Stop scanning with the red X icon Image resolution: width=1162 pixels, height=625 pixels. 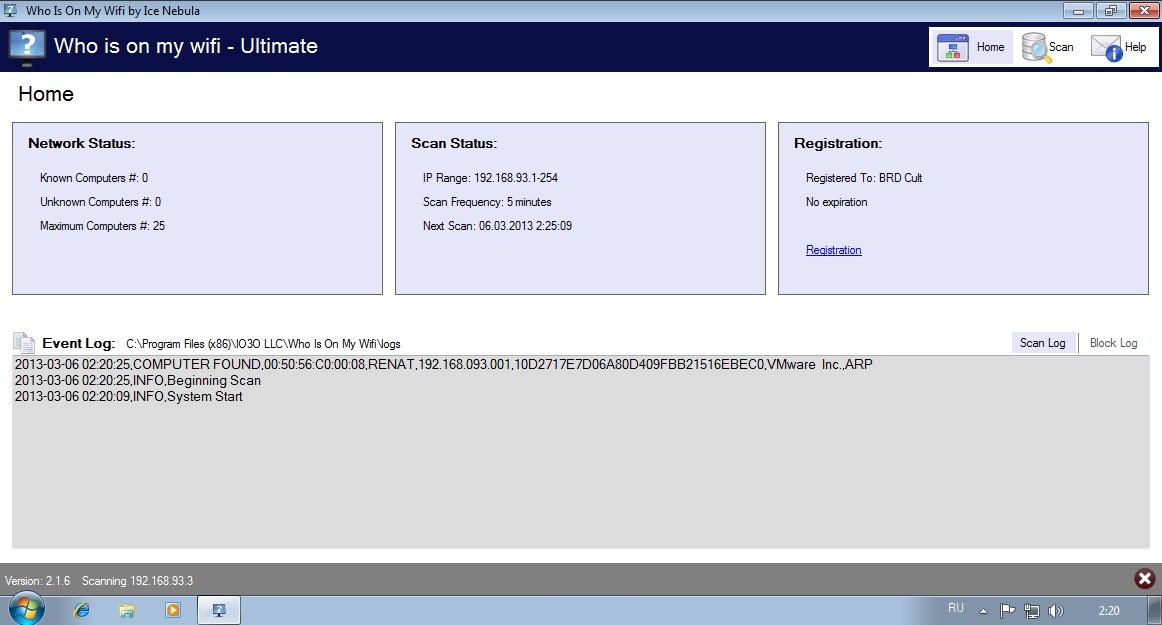[1144, 578]
